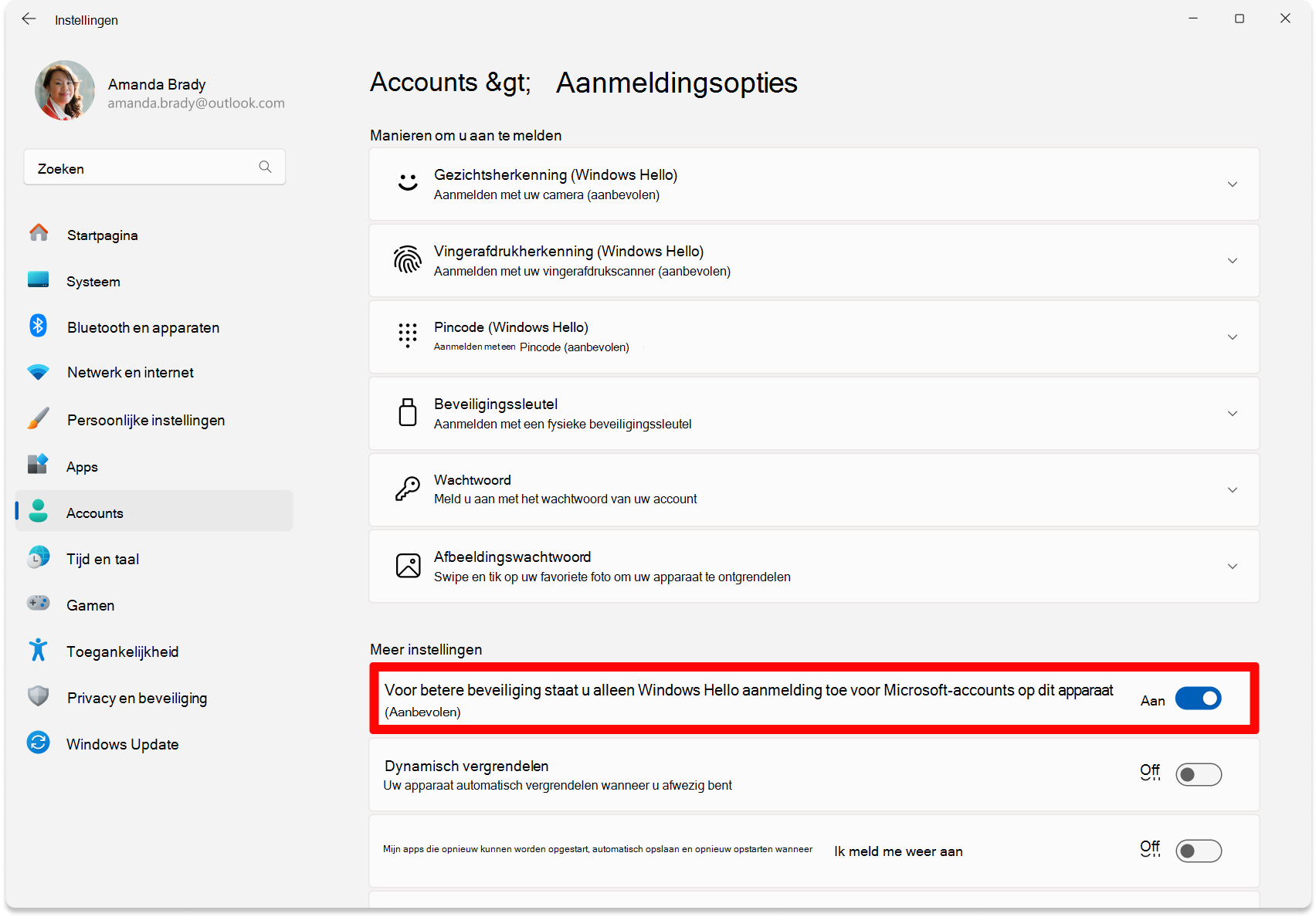
Task: Expand the Beveiligingssleutel chevron
Action: tap(1233, 414)
